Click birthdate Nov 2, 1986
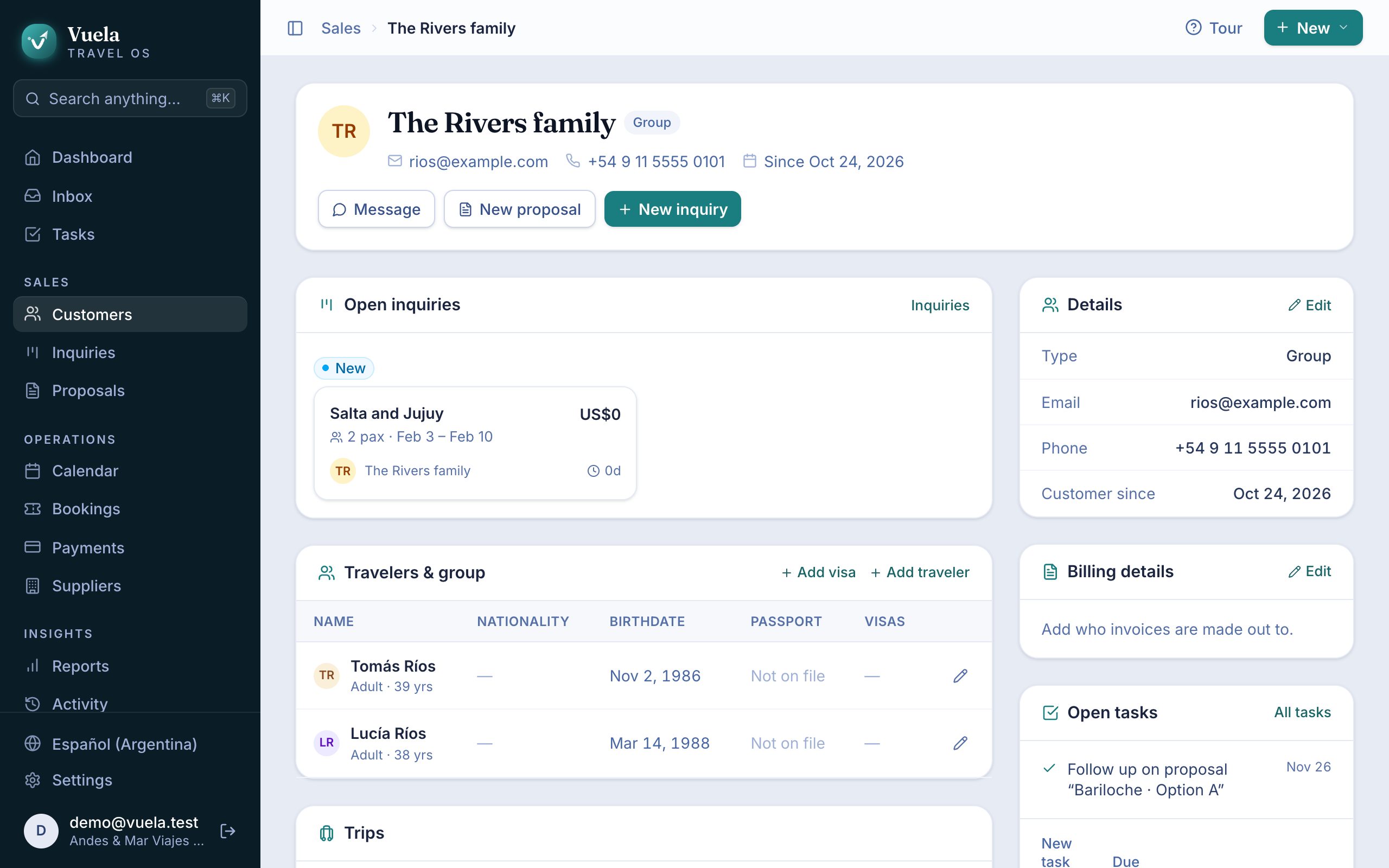Viewport: 1389px width, 868px height. [655, 676]
